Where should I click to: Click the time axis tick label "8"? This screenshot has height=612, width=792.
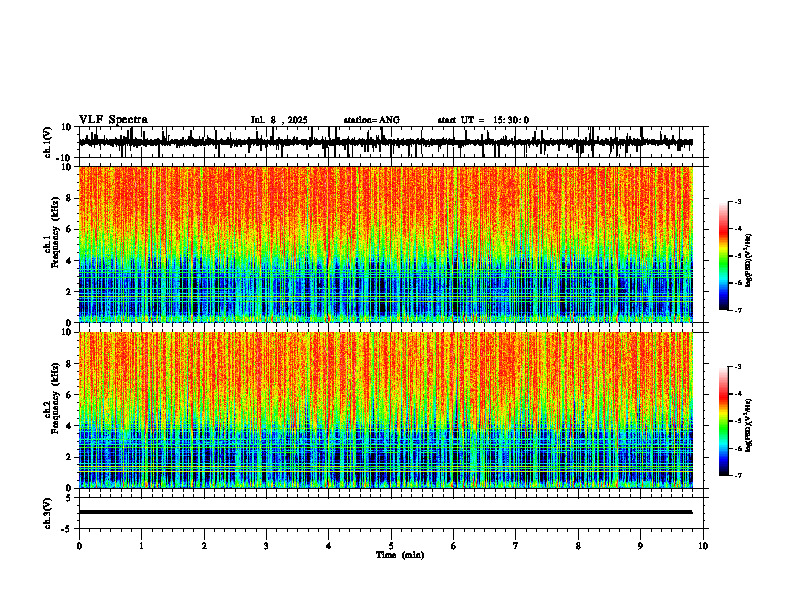578,546
